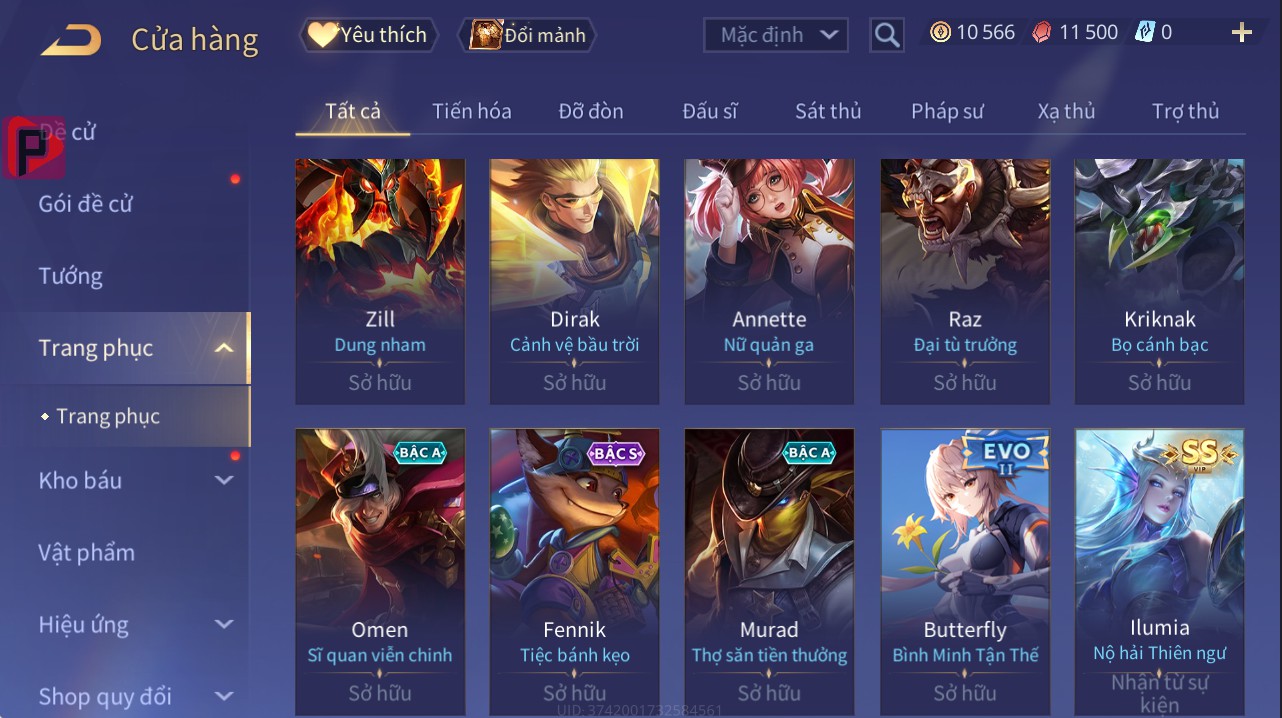
Task: Open Yêu thích favorites heart button
Action: tap(368, 35)
